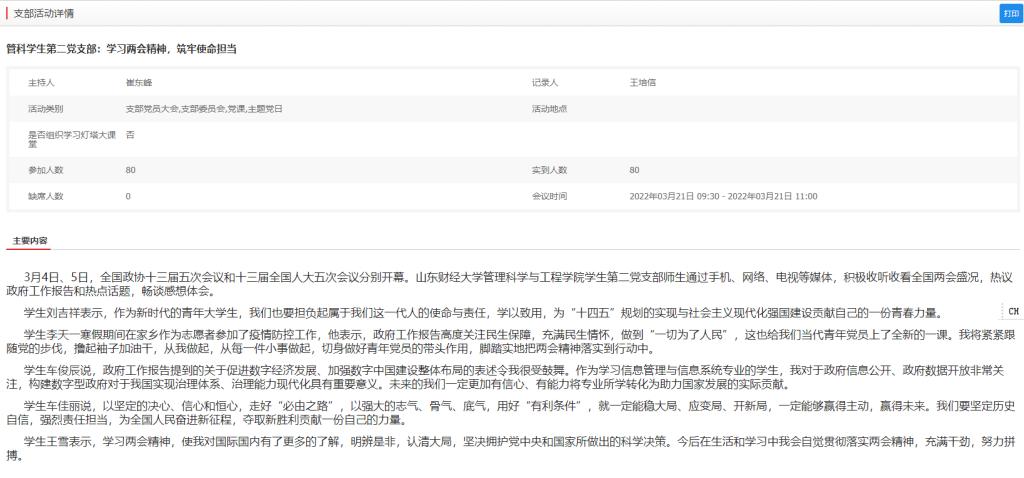Click the CH input method indicator
Screen dimensions: 1024x478
[x=1012, y=311]
